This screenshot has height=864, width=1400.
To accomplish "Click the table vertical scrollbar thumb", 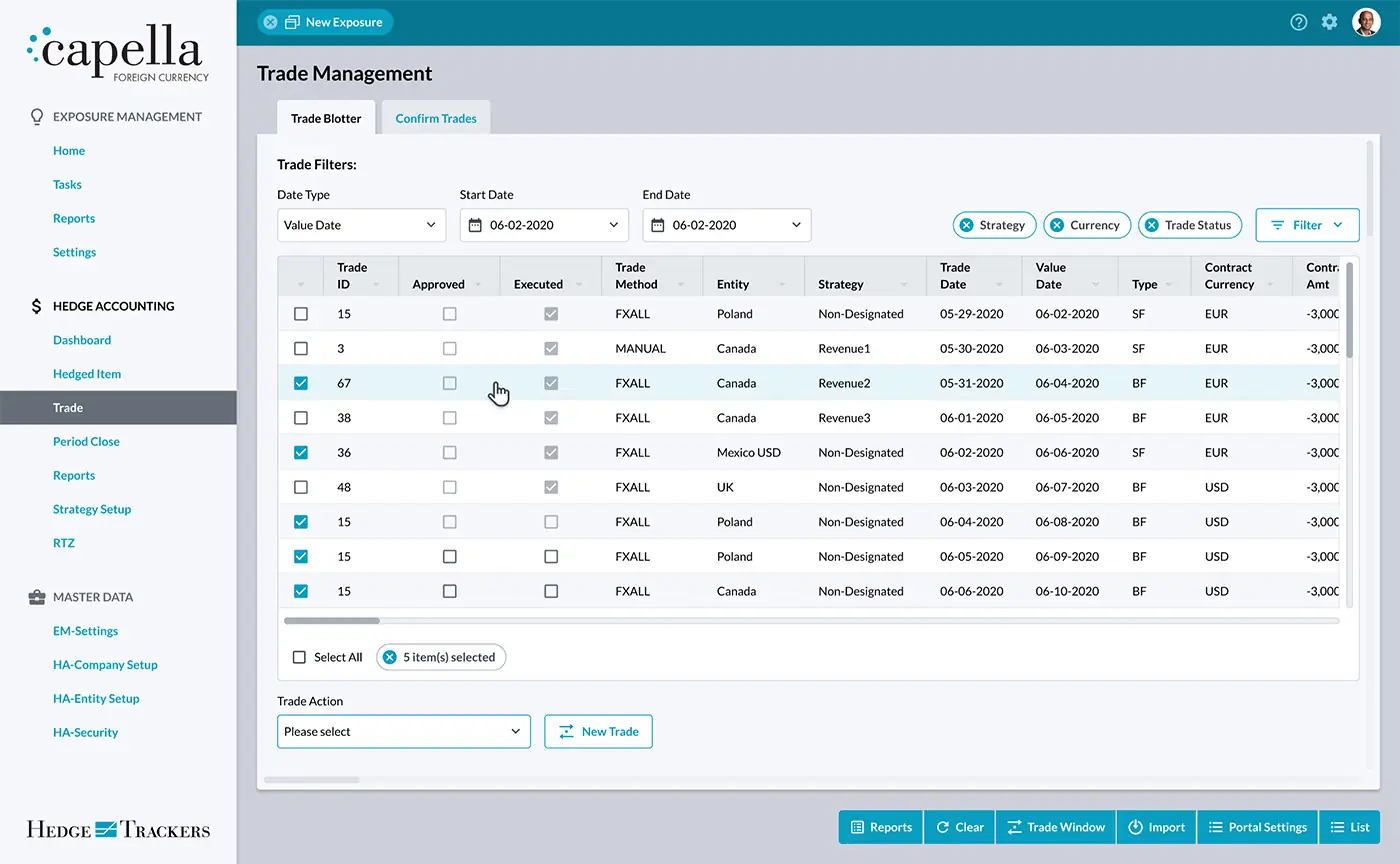I will 1350,310.
